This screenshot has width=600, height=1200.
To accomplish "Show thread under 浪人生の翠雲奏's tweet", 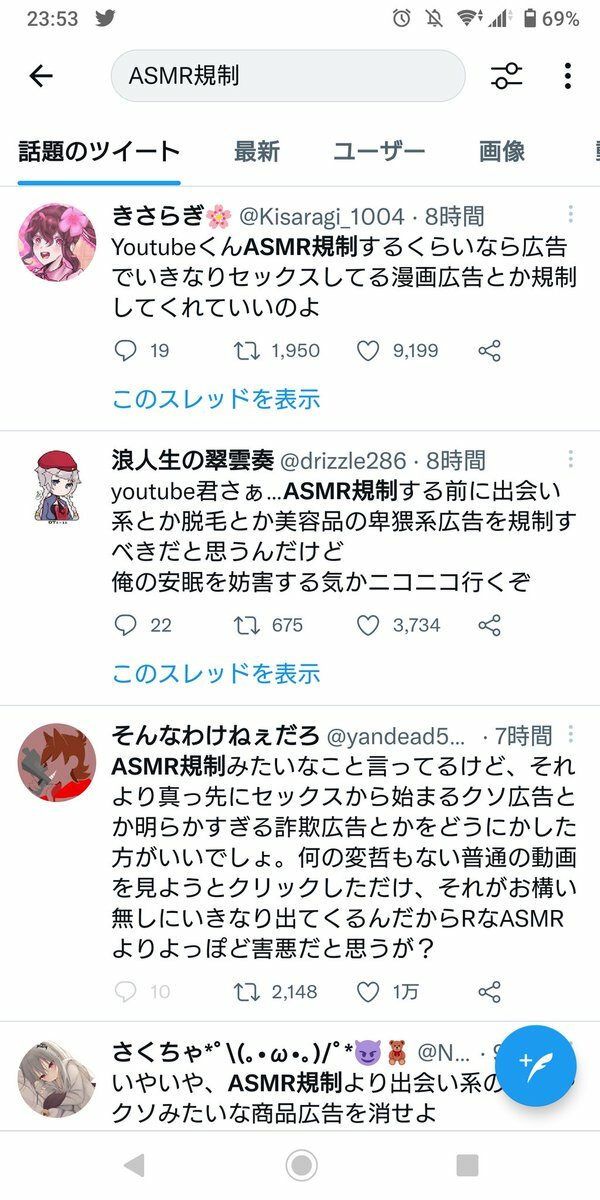I will point(216,673).
